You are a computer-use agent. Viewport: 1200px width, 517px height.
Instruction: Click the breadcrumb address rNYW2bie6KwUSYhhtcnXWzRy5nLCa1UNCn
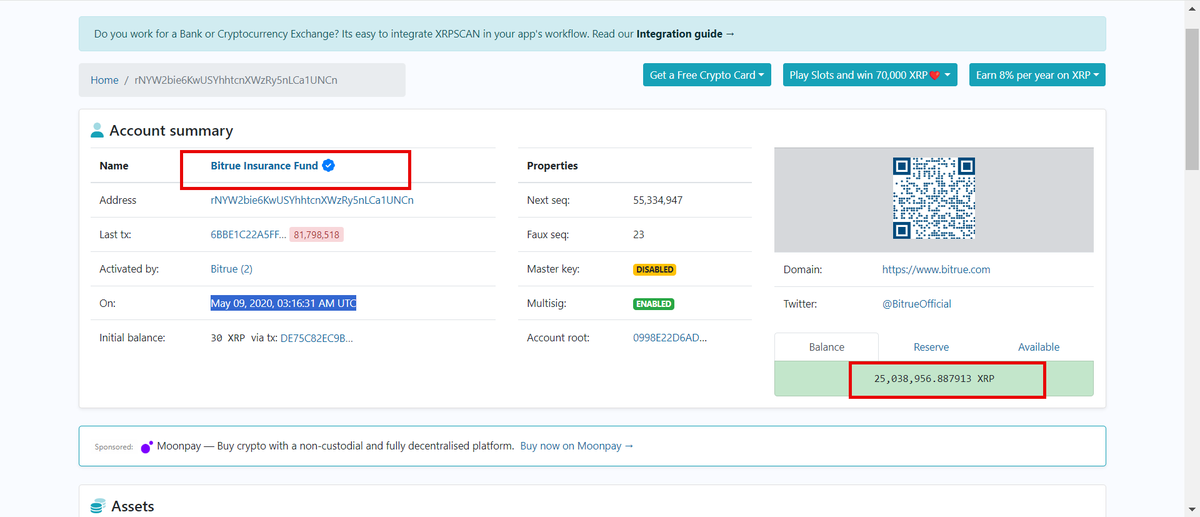(236, 80)
